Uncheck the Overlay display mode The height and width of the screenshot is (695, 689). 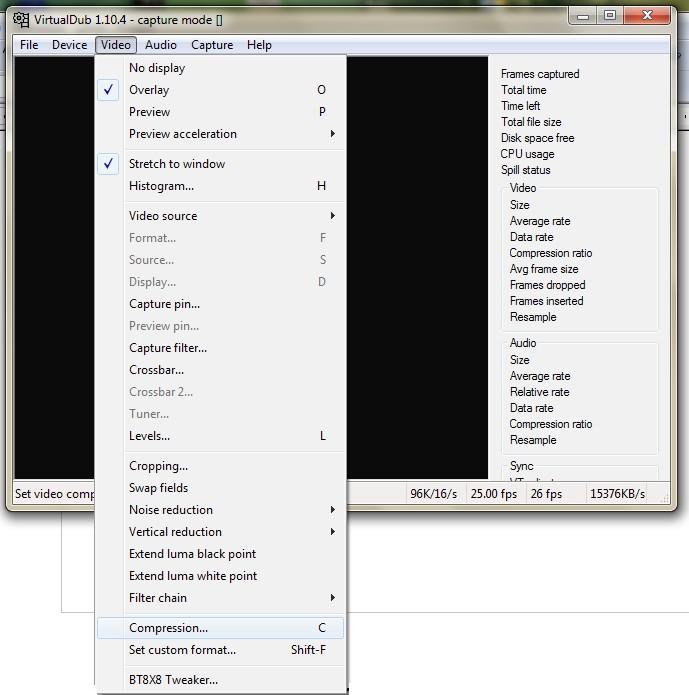(x=220, y=90)
